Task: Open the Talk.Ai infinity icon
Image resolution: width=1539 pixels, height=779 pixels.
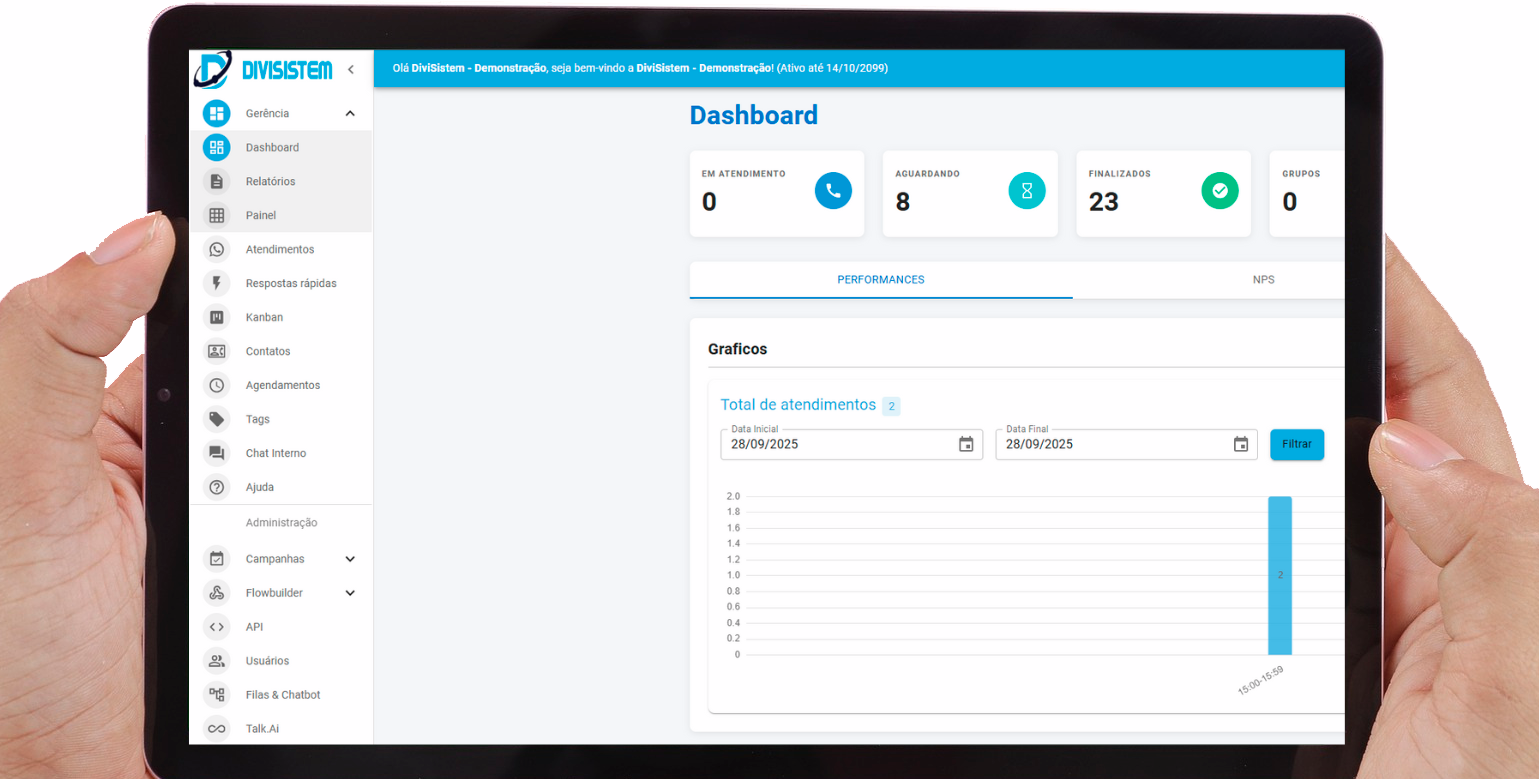Action: coord(216,729)
